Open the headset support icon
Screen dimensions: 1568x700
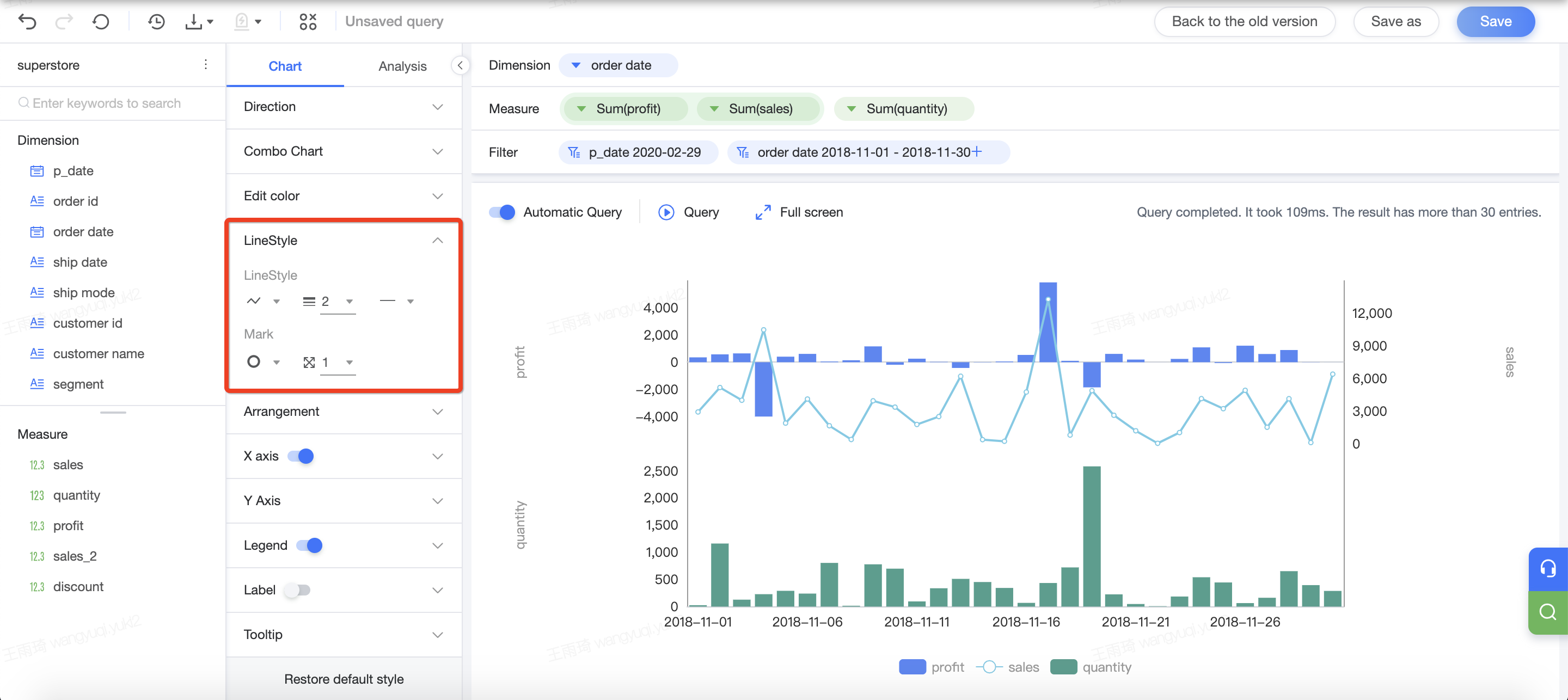click(x=1548, y=568)
